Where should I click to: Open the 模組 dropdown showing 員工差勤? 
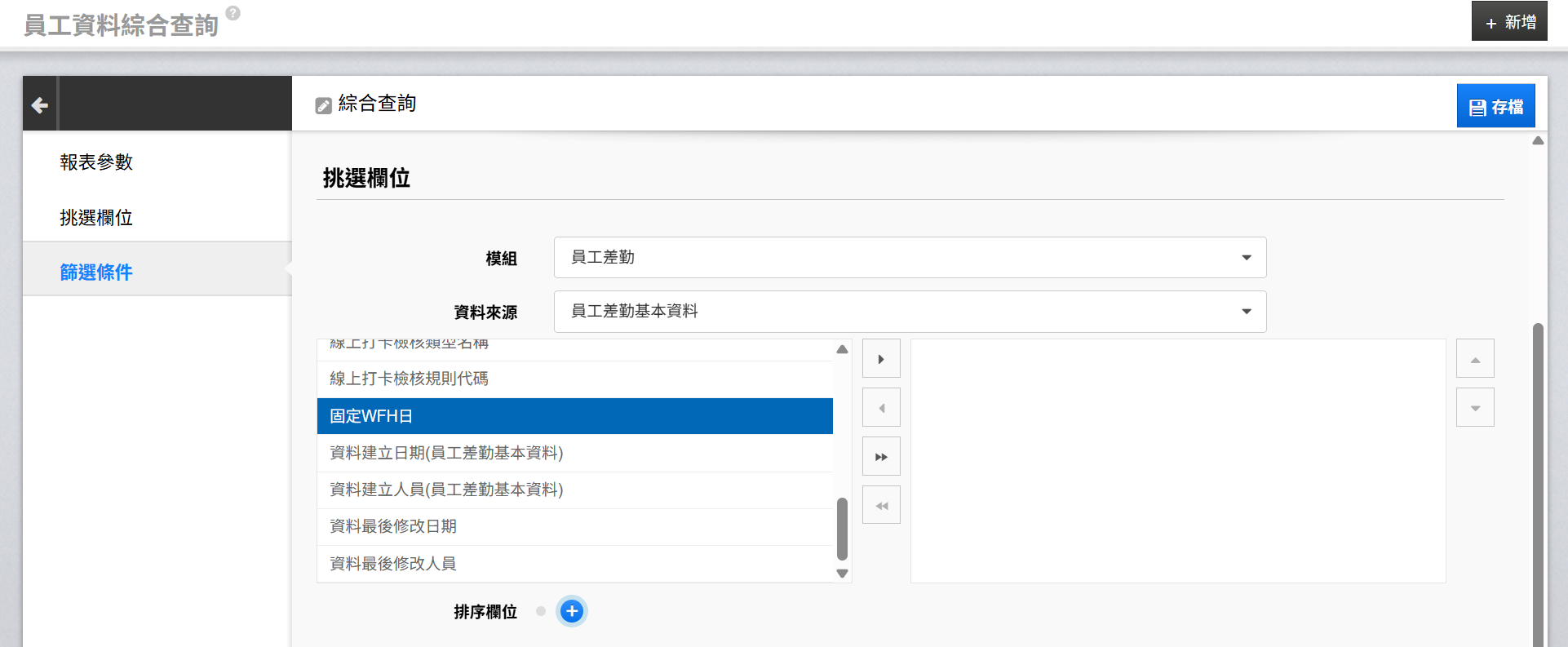point(910,258)
